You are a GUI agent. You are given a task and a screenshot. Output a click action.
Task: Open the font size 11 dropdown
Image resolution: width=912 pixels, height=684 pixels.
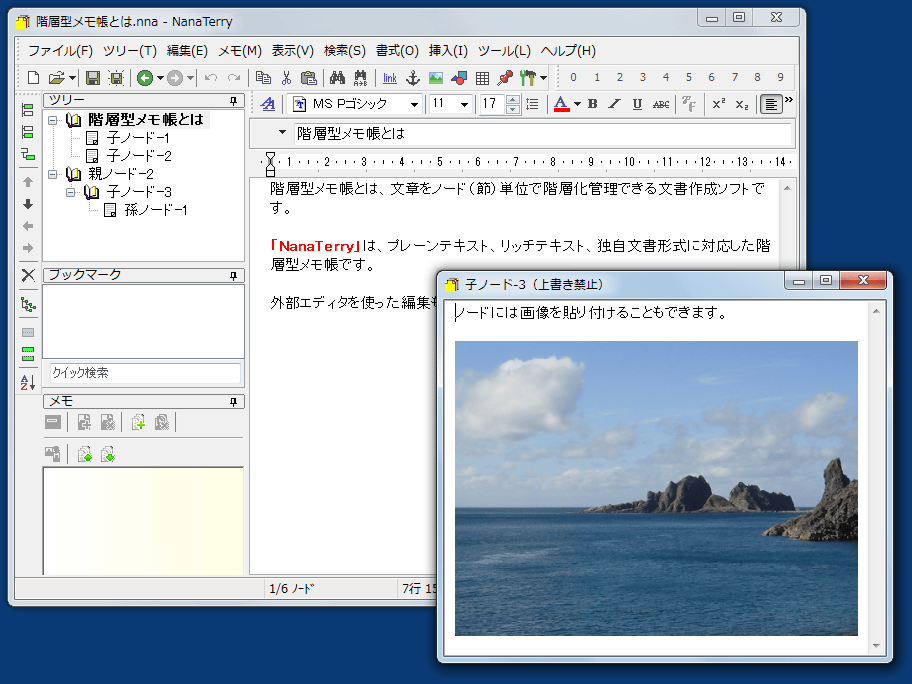464,104
